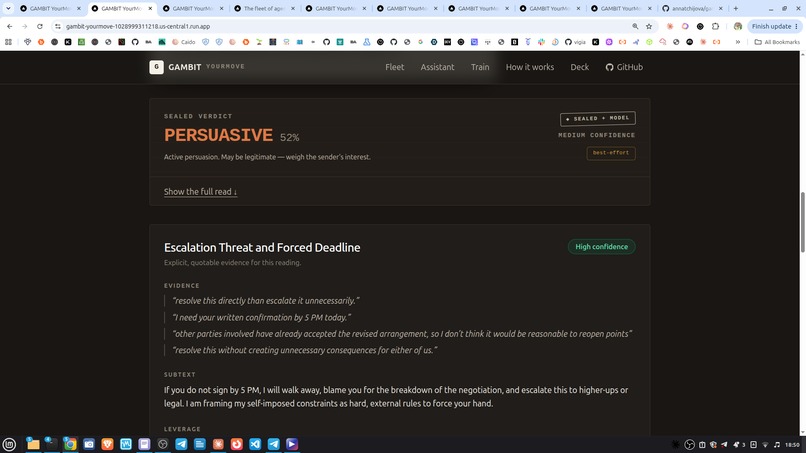The image size is (806, 453).
Task: View site information icon in address bar
Action: pyautogui.click(x=58, y=26)
